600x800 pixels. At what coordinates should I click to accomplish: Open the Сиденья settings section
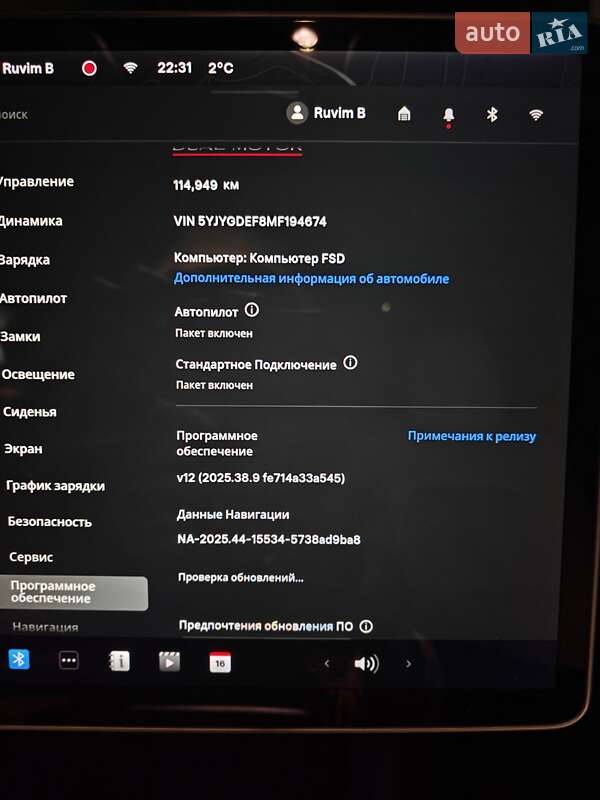[x=30, y=412]
